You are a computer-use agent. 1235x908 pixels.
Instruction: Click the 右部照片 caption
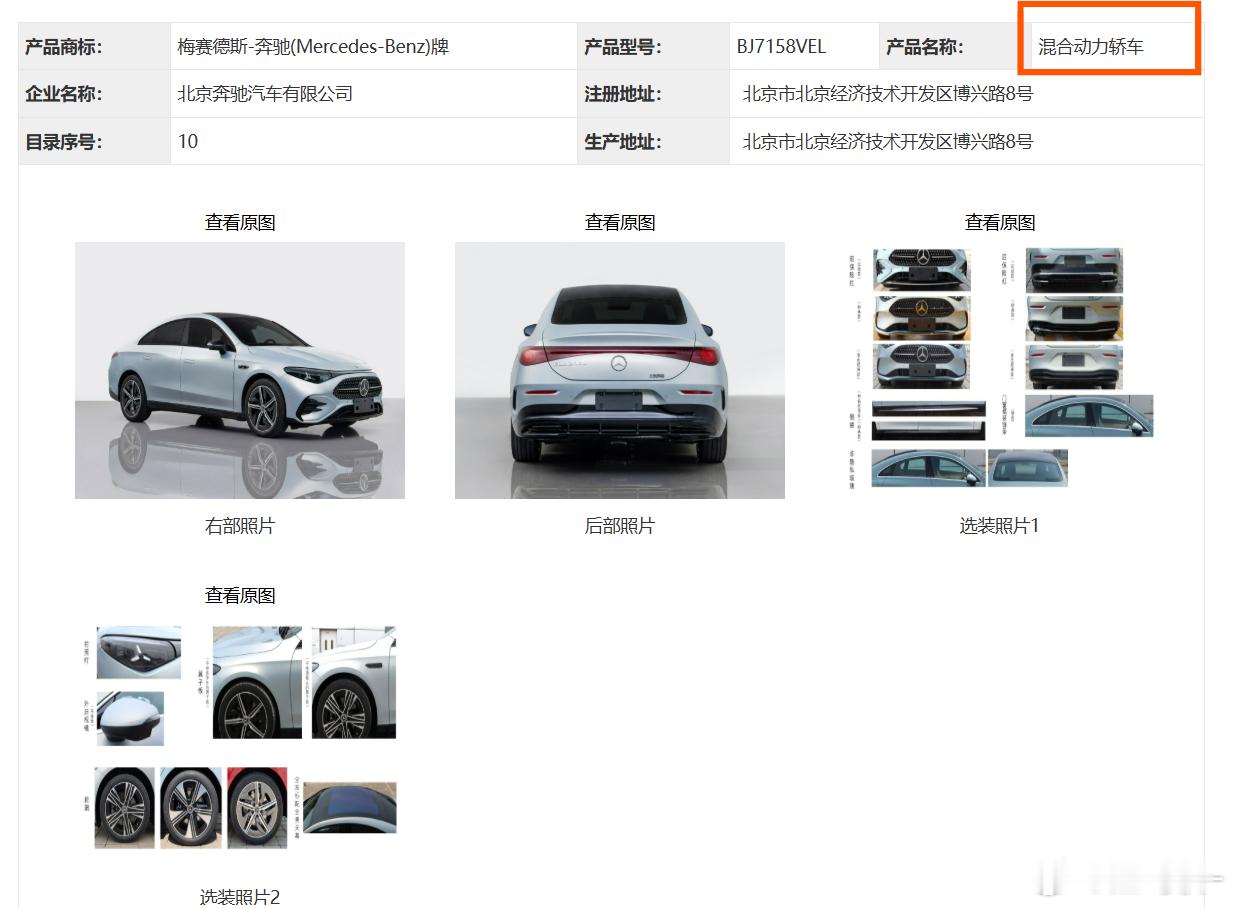[240, 526]
